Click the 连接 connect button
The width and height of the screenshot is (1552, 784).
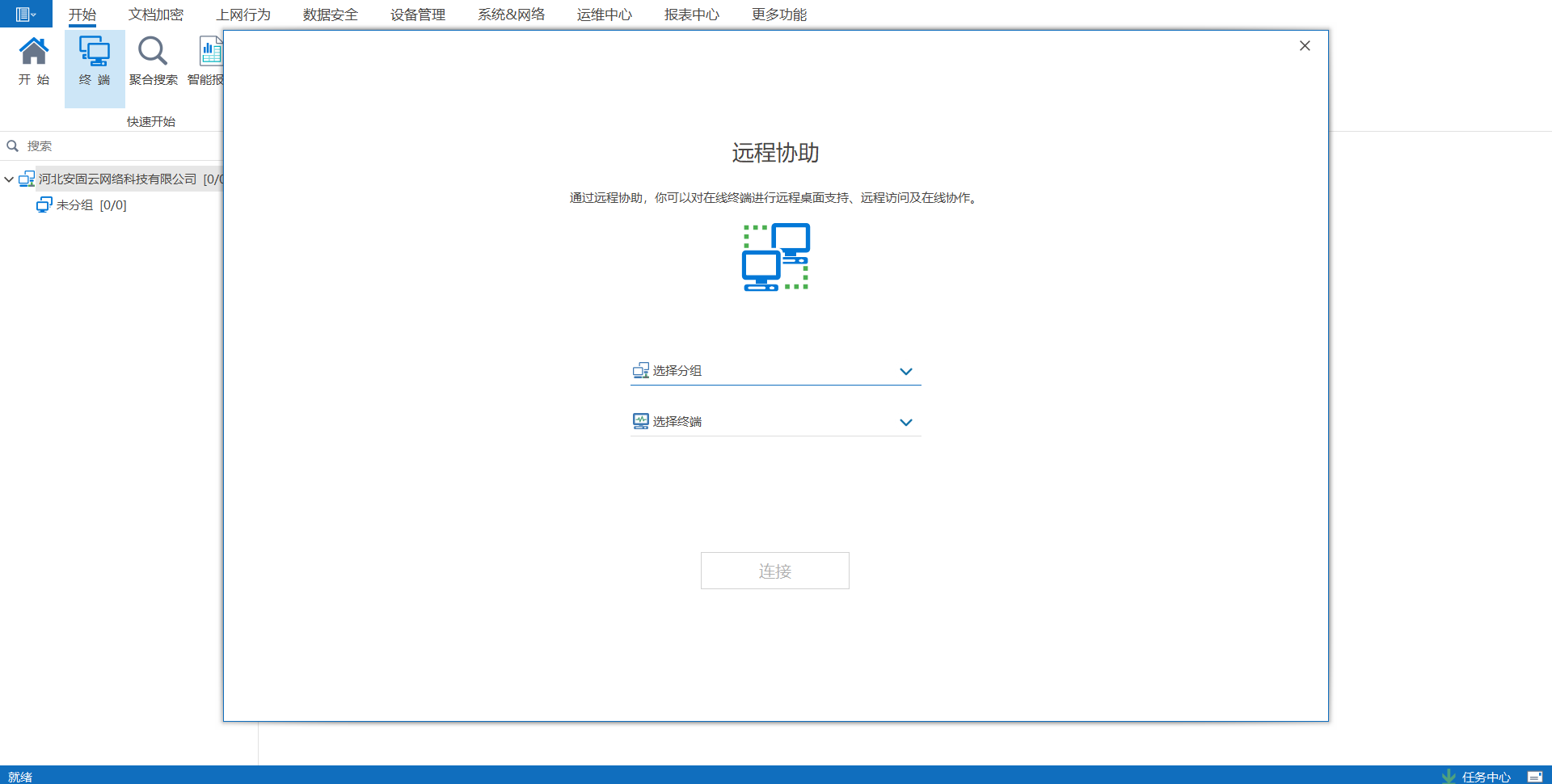(774, 571)
